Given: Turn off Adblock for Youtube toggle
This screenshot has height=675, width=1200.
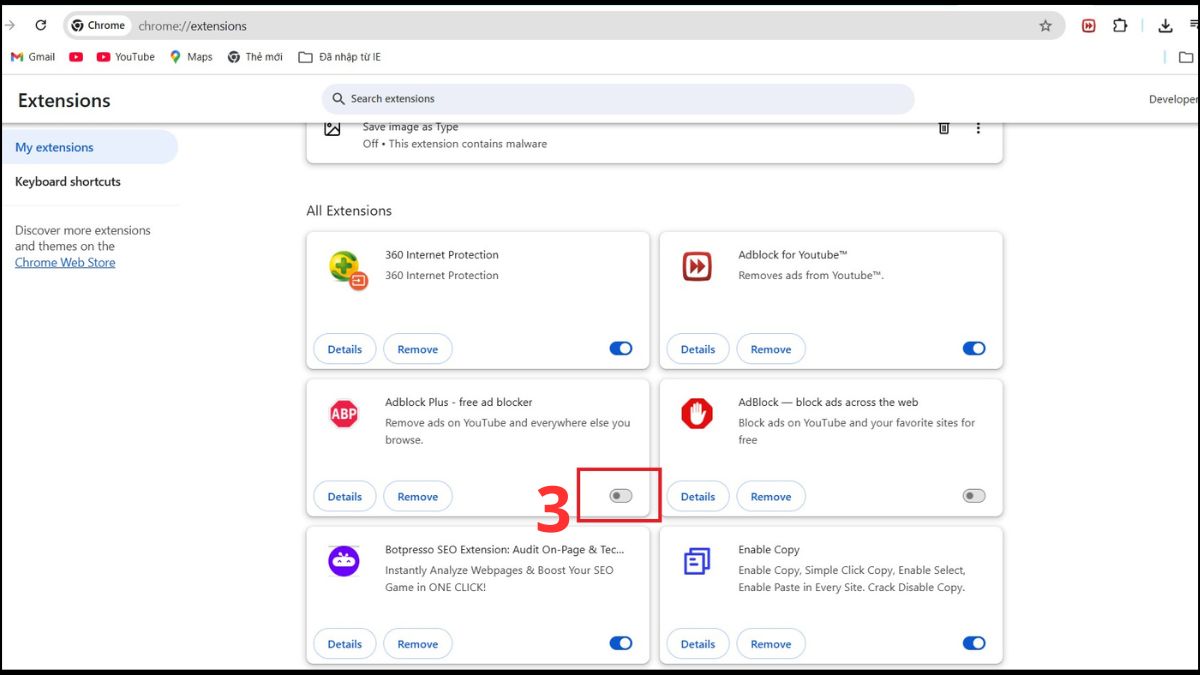Looking at the screenshot, I should (974, 349).
